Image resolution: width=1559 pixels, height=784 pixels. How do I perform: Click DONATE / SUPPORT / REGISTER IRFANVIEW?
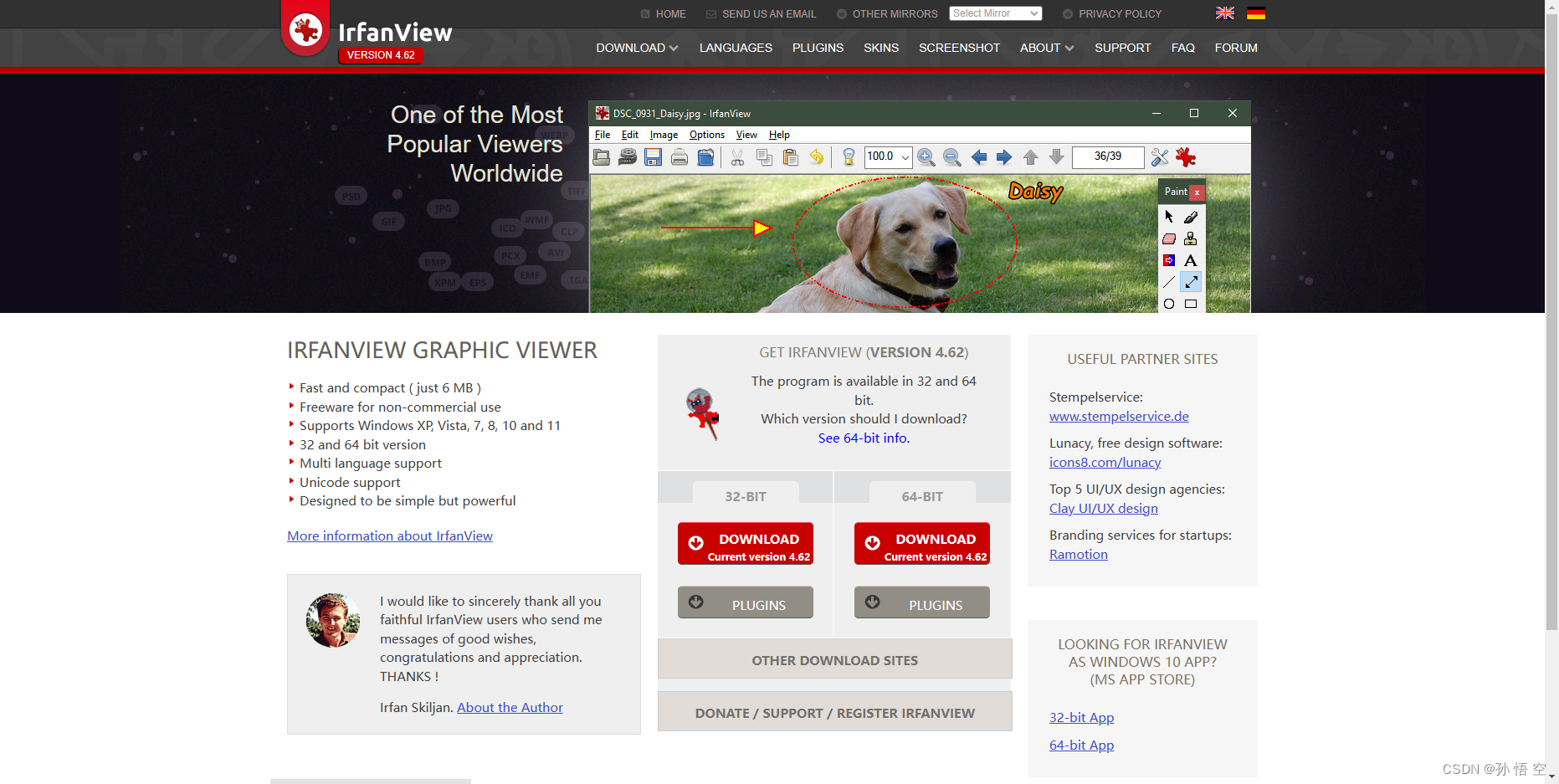835,712
